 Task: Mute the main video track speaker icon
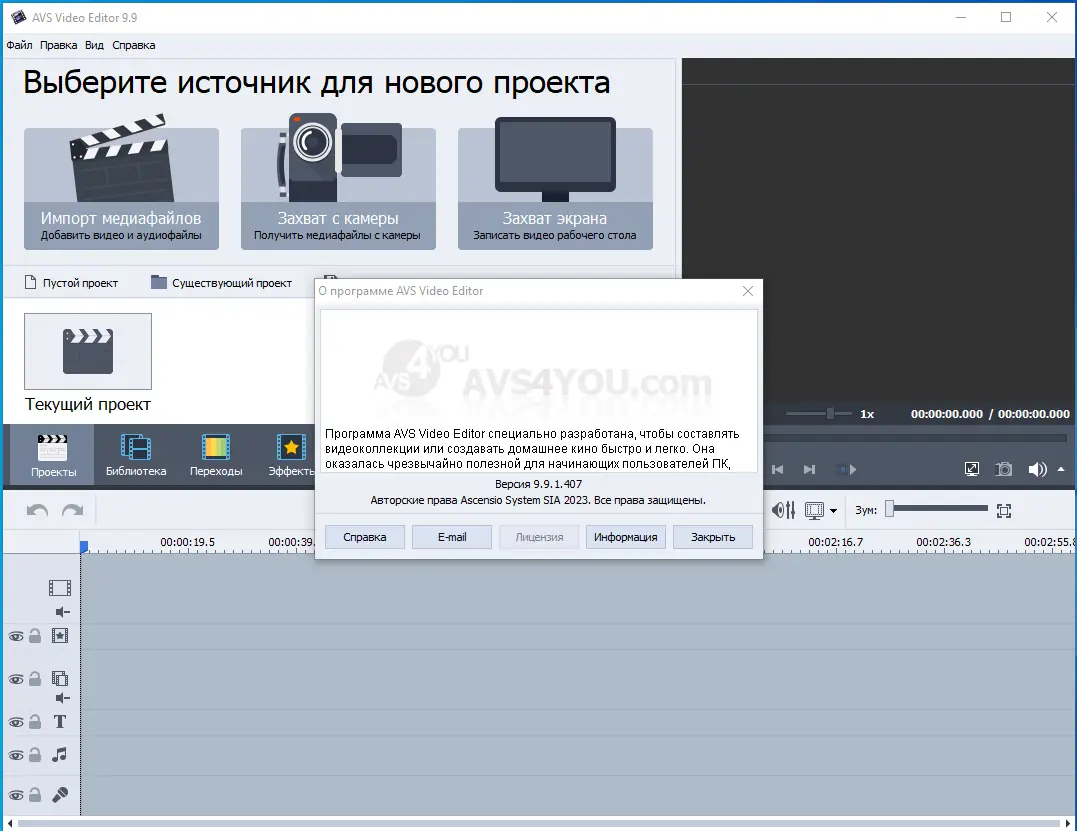pos(61,610)
